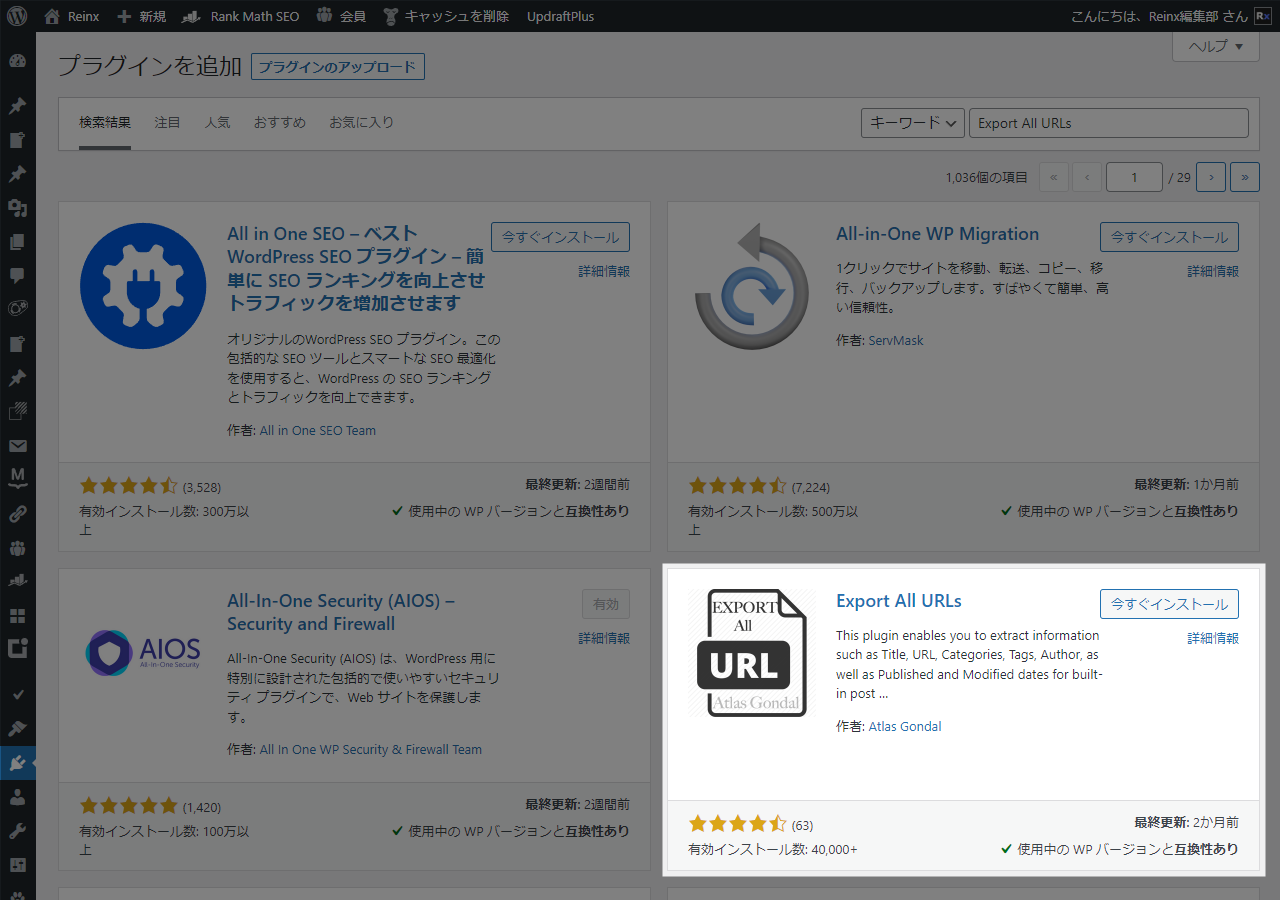Open the members group icon in sidebar

pyautogui.click(x=17, y=548)
